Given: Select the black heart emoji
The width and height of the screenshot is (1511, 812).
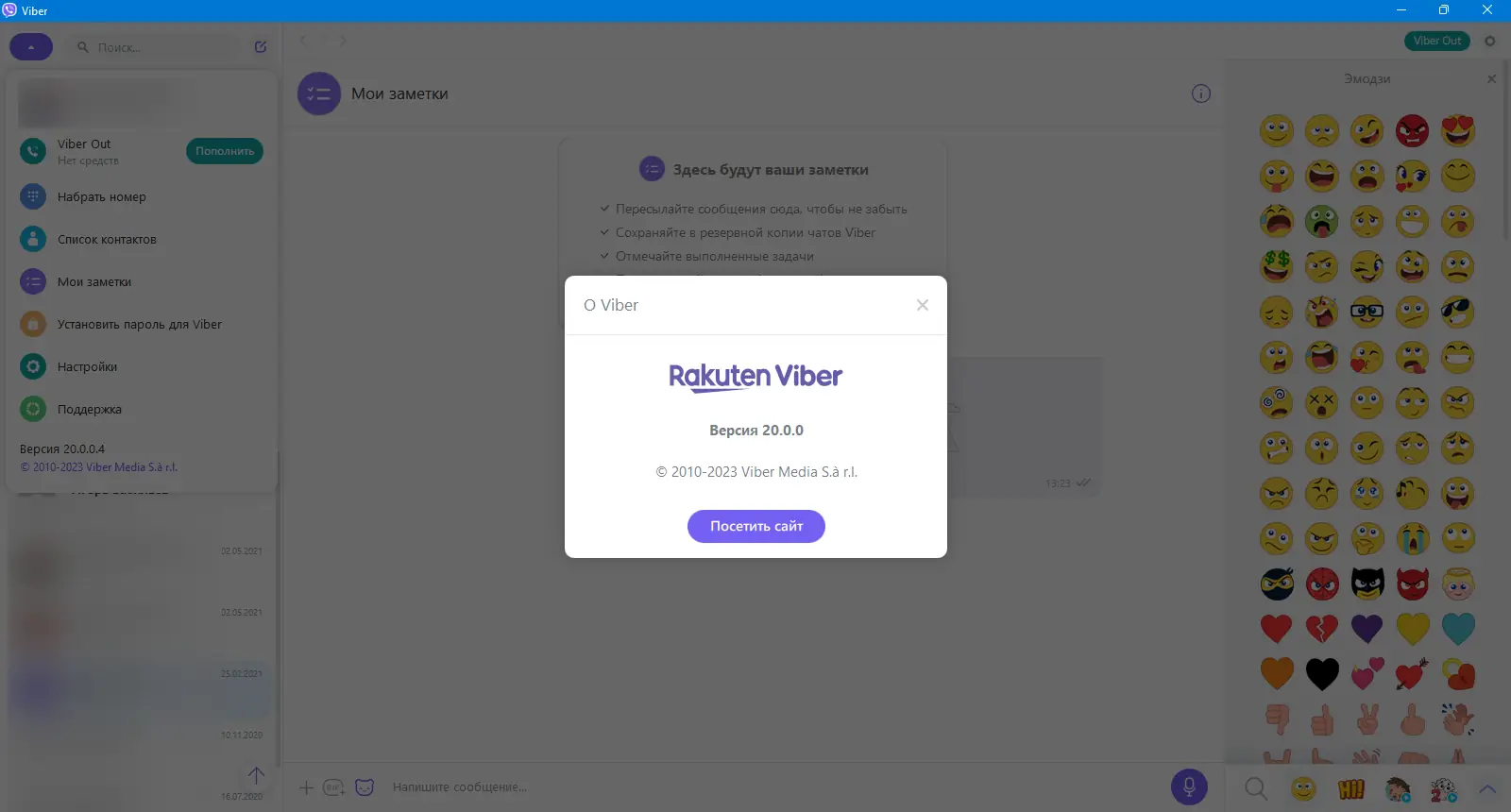Looking at the screenshot, I should (1322, 674).
